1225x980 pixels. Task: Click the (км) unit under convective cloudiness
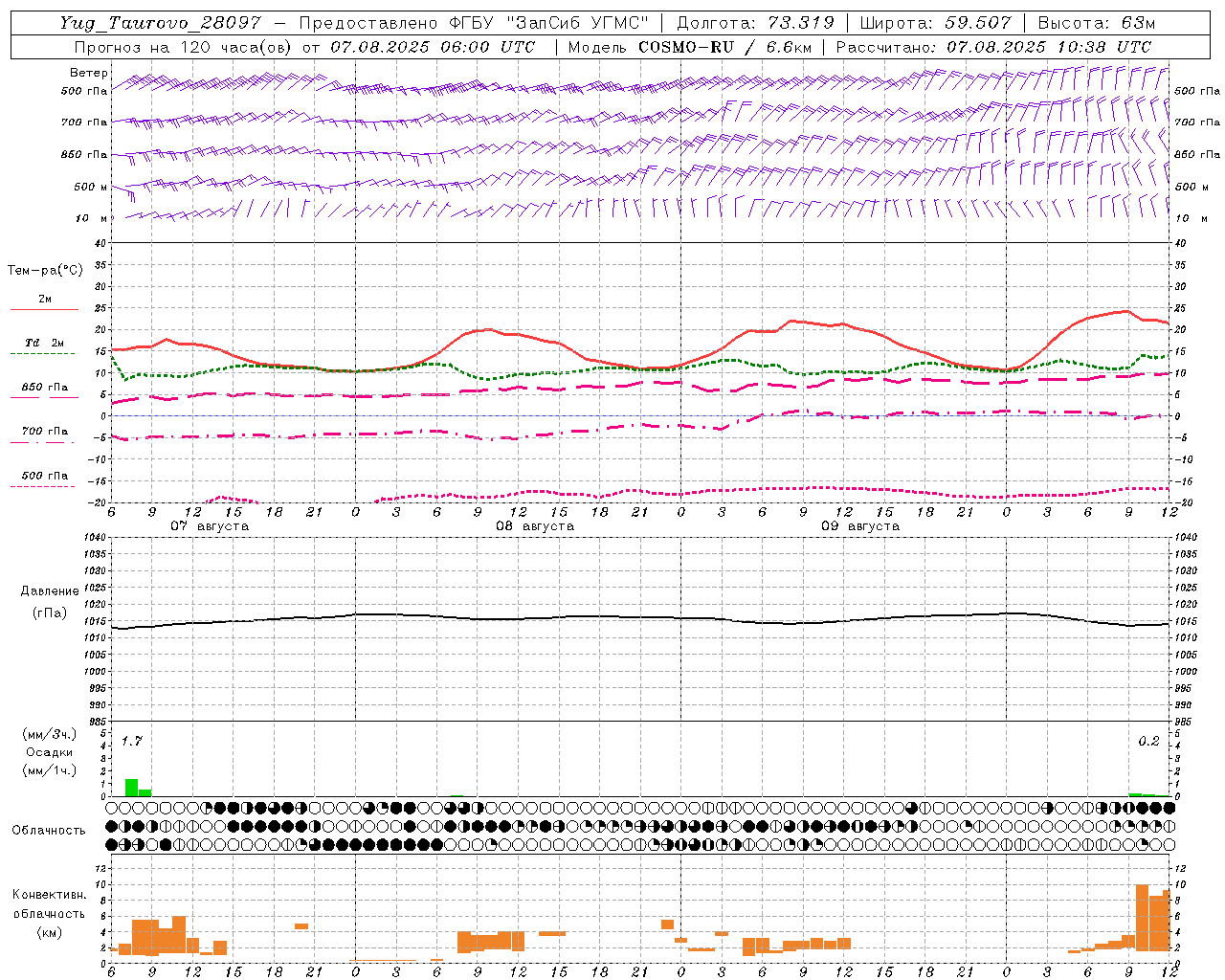click(x=49, y=931)
